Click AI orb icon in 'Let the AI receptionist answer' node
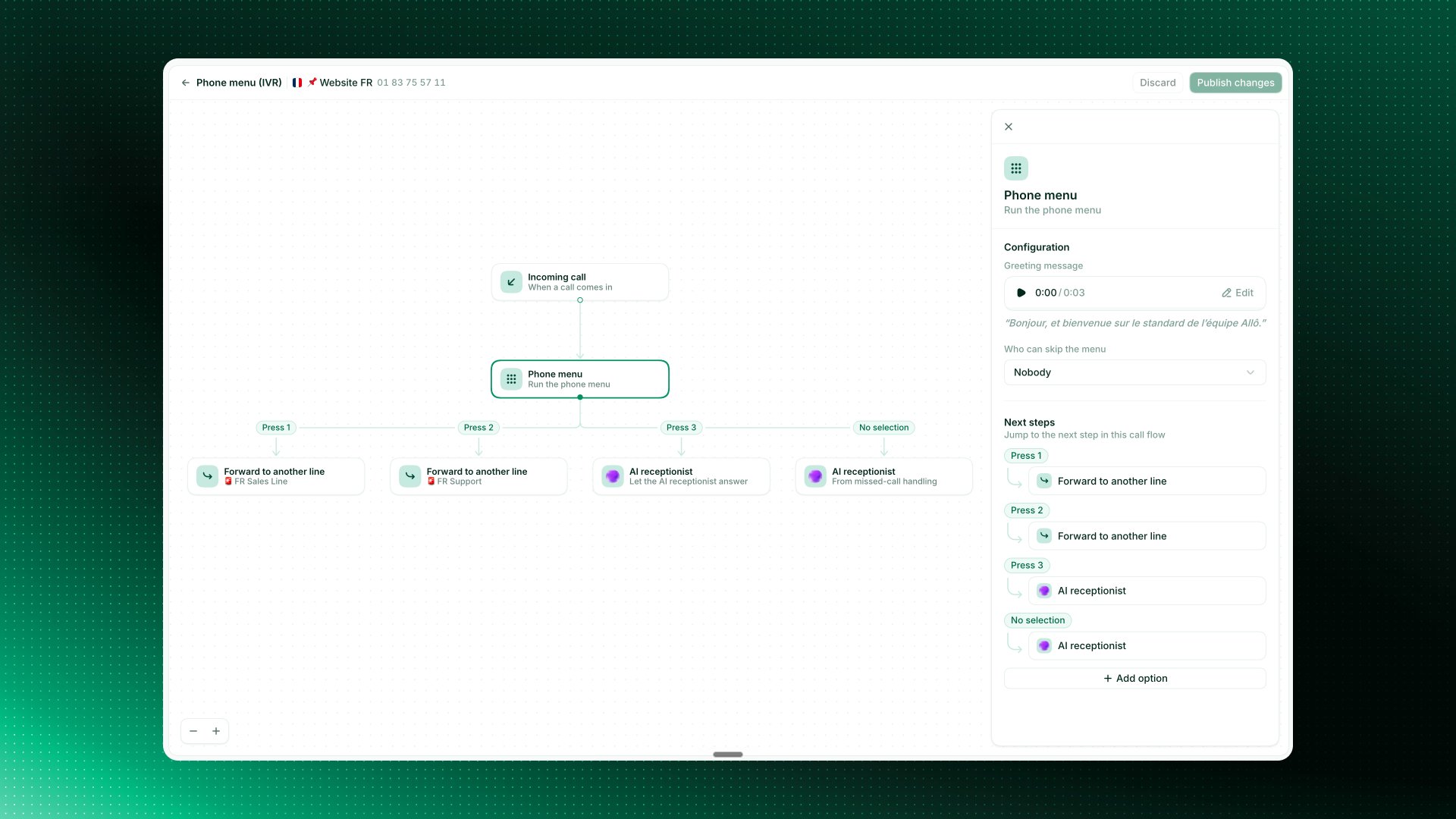 [x=613, y=476]
